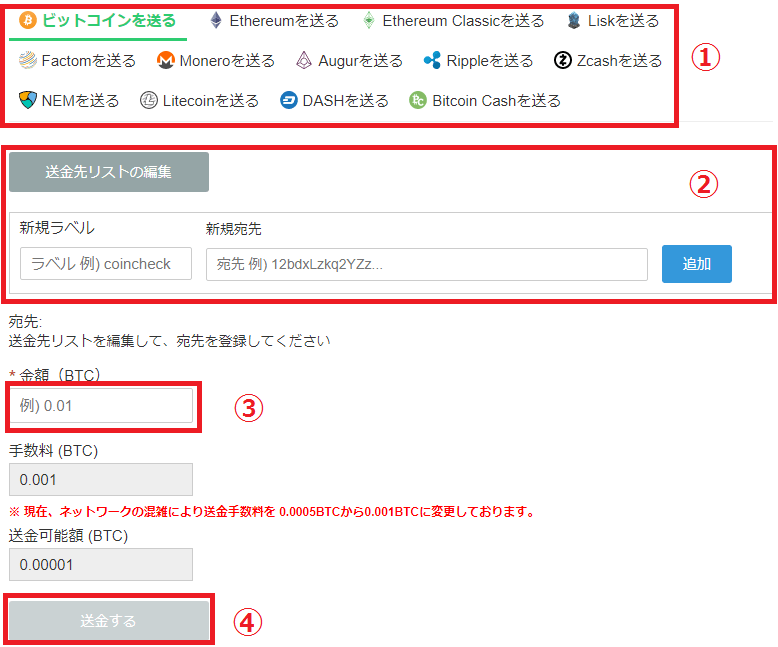The height and width of the screenshot is (647, 778).
Task: Select the Bitcoin Cashを送る tab
Action: [x=485, y=100]
